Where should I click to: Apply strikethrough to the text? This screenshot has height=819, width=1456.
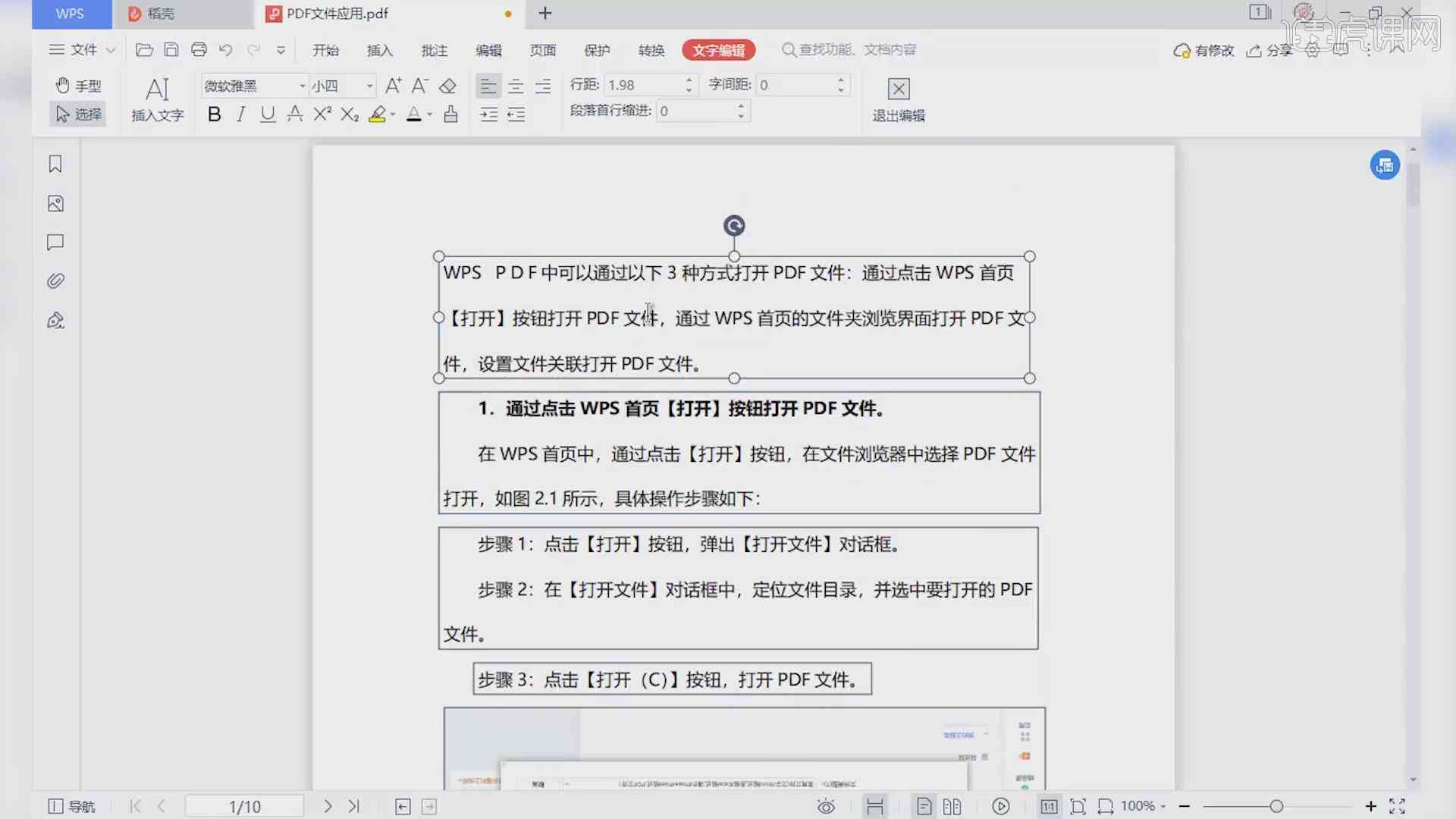(295, 114)
